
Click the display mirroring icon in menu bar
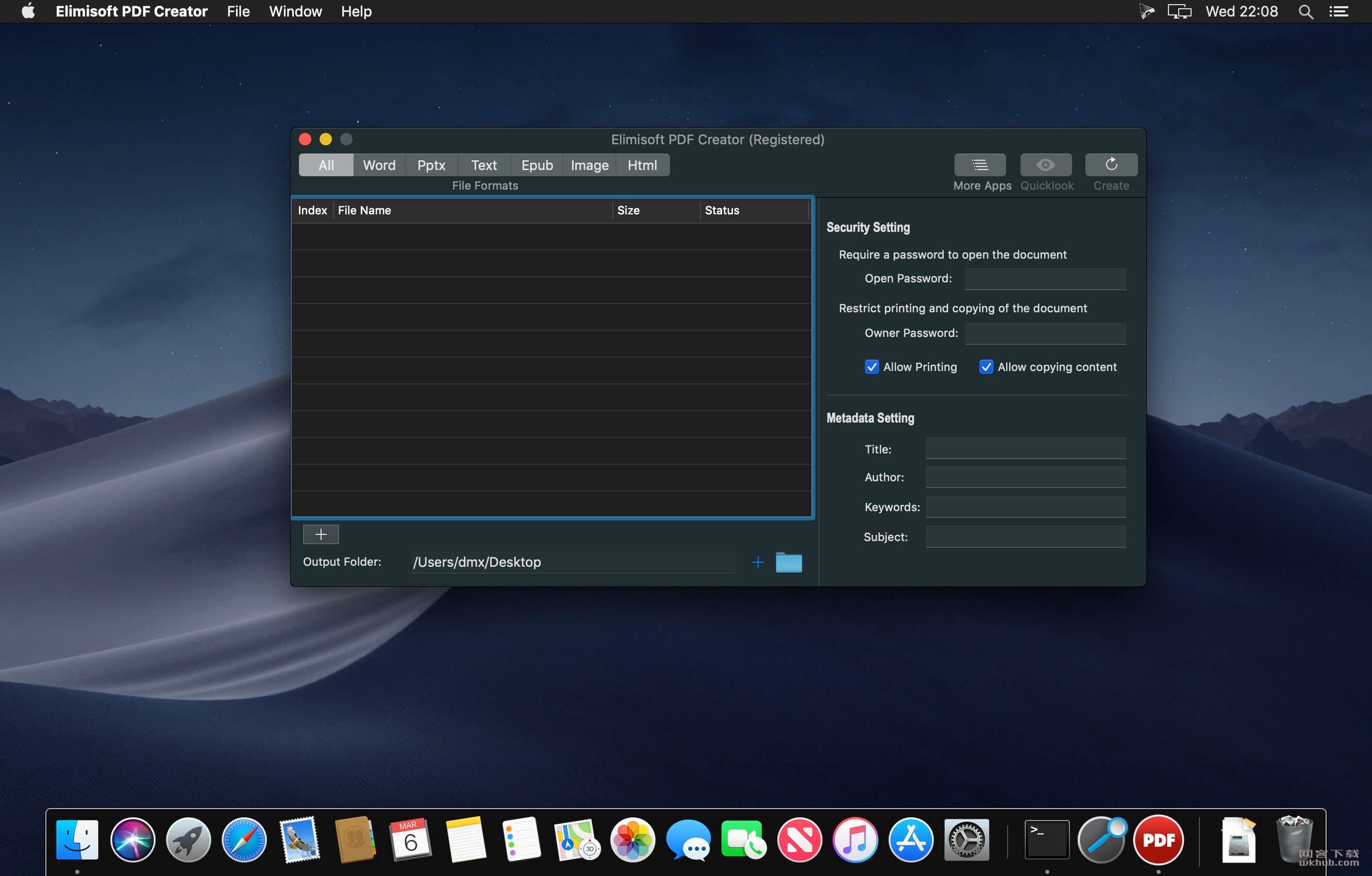(1179, 11)
